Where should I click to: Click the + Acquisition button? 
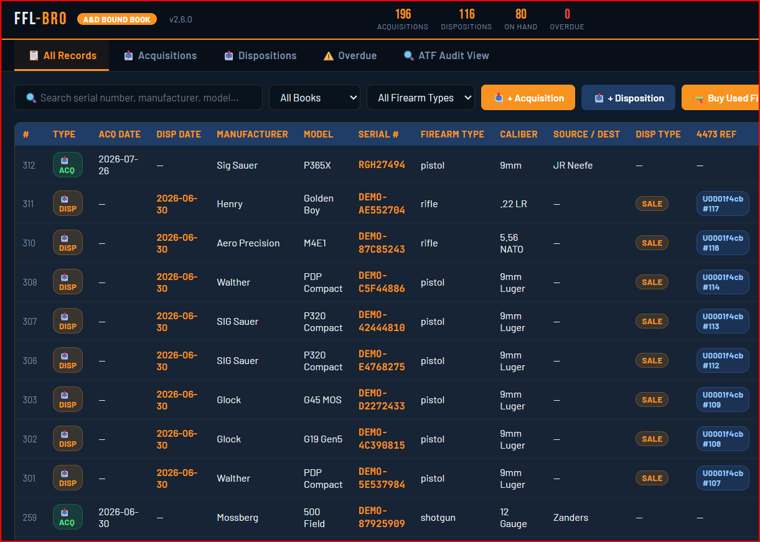pos(528,98)
